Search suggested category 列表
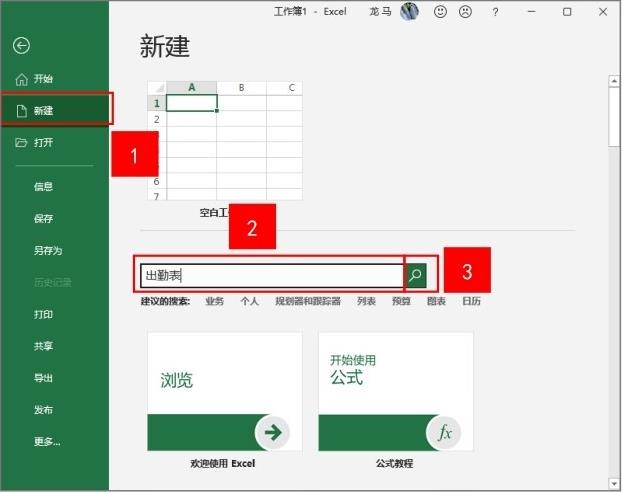The height and width of the screenshot is (493, 622). click(x=366, y=301)
